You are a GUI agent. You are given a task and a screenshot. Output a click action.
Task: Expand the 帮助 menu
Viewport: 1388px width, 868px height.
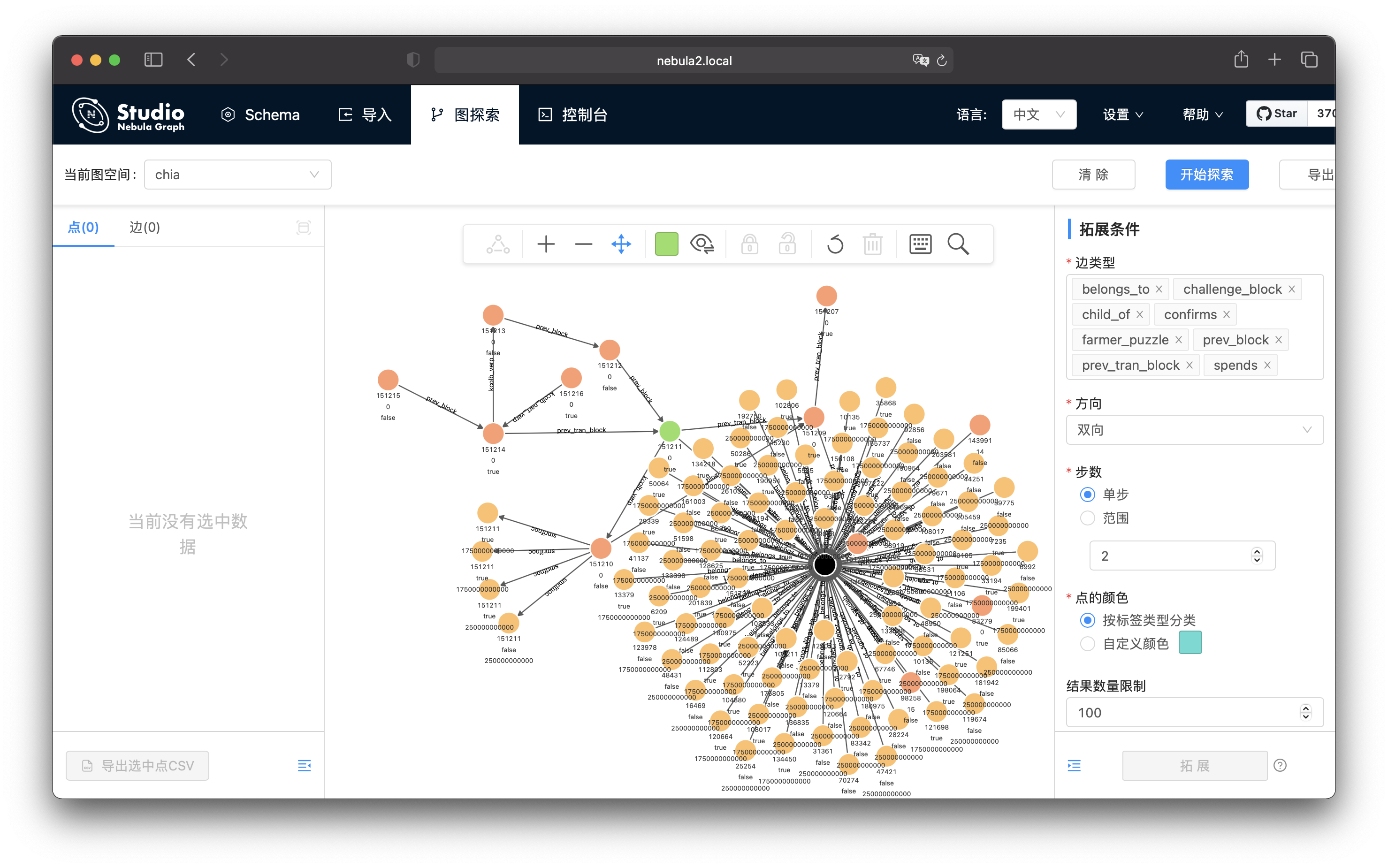pos(1203,115)
